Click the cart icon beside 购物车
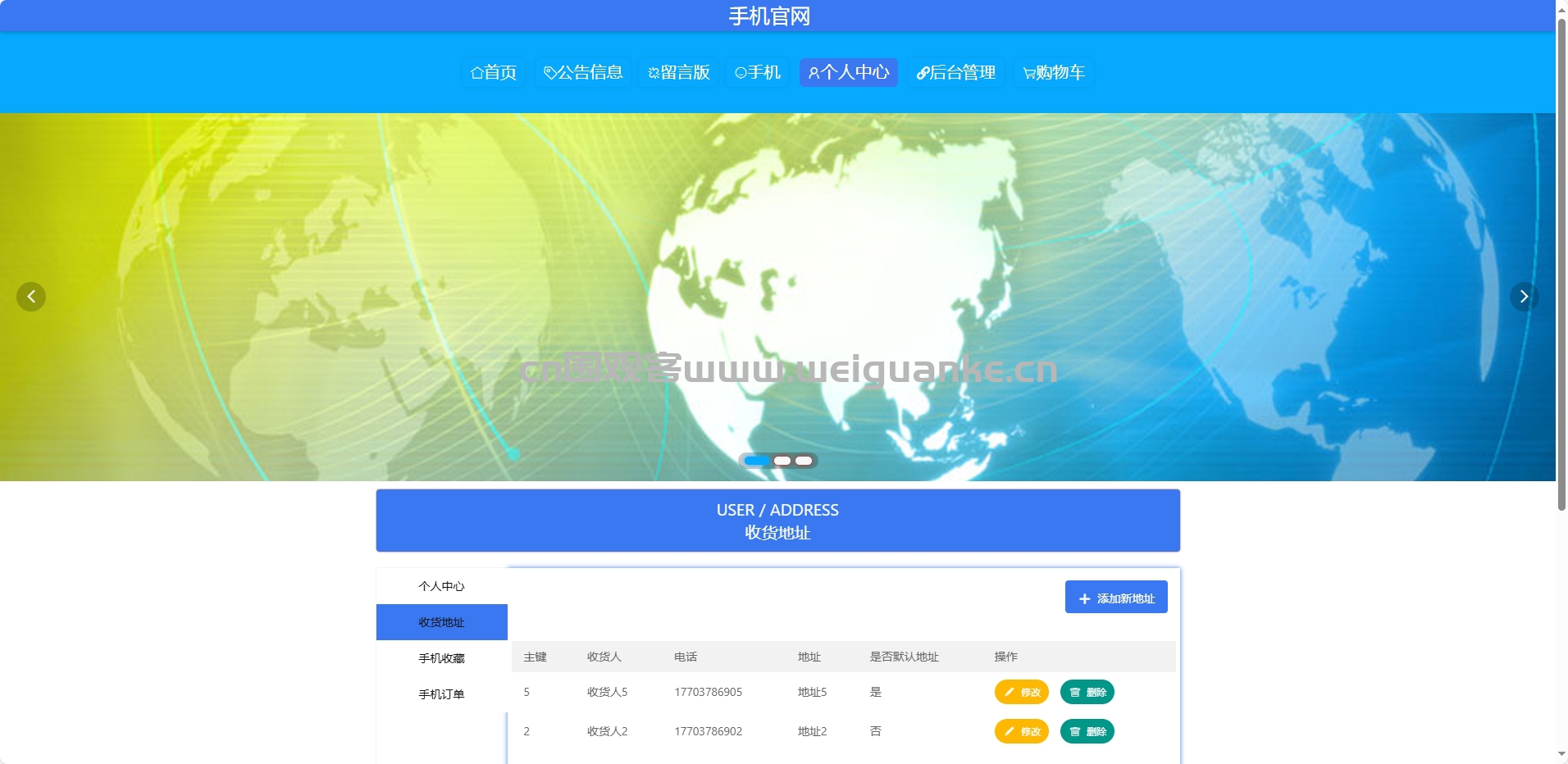This screenshot has width=1568, height=764. (x=1029, y=73)
